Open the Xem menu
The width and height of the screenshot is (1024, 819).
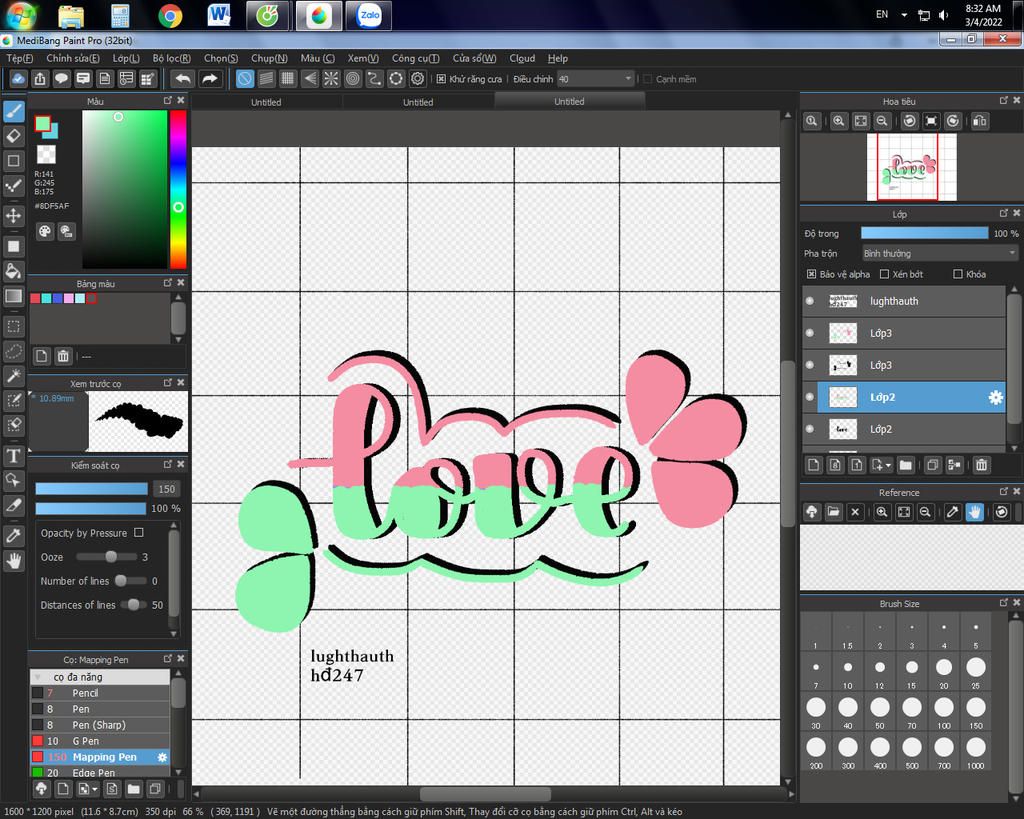coord(363,58)
